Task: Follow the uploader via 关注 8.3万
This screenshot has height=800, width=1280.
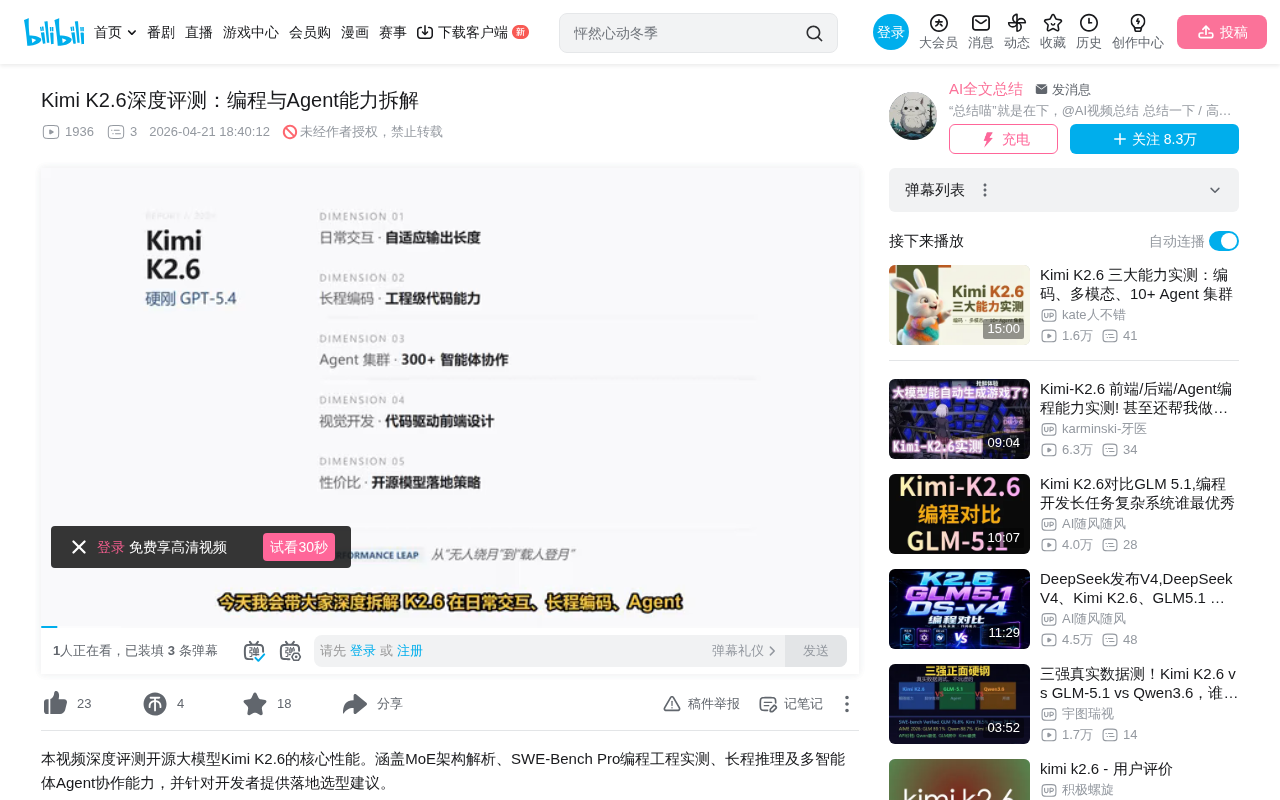Action: click(1154, 139)
